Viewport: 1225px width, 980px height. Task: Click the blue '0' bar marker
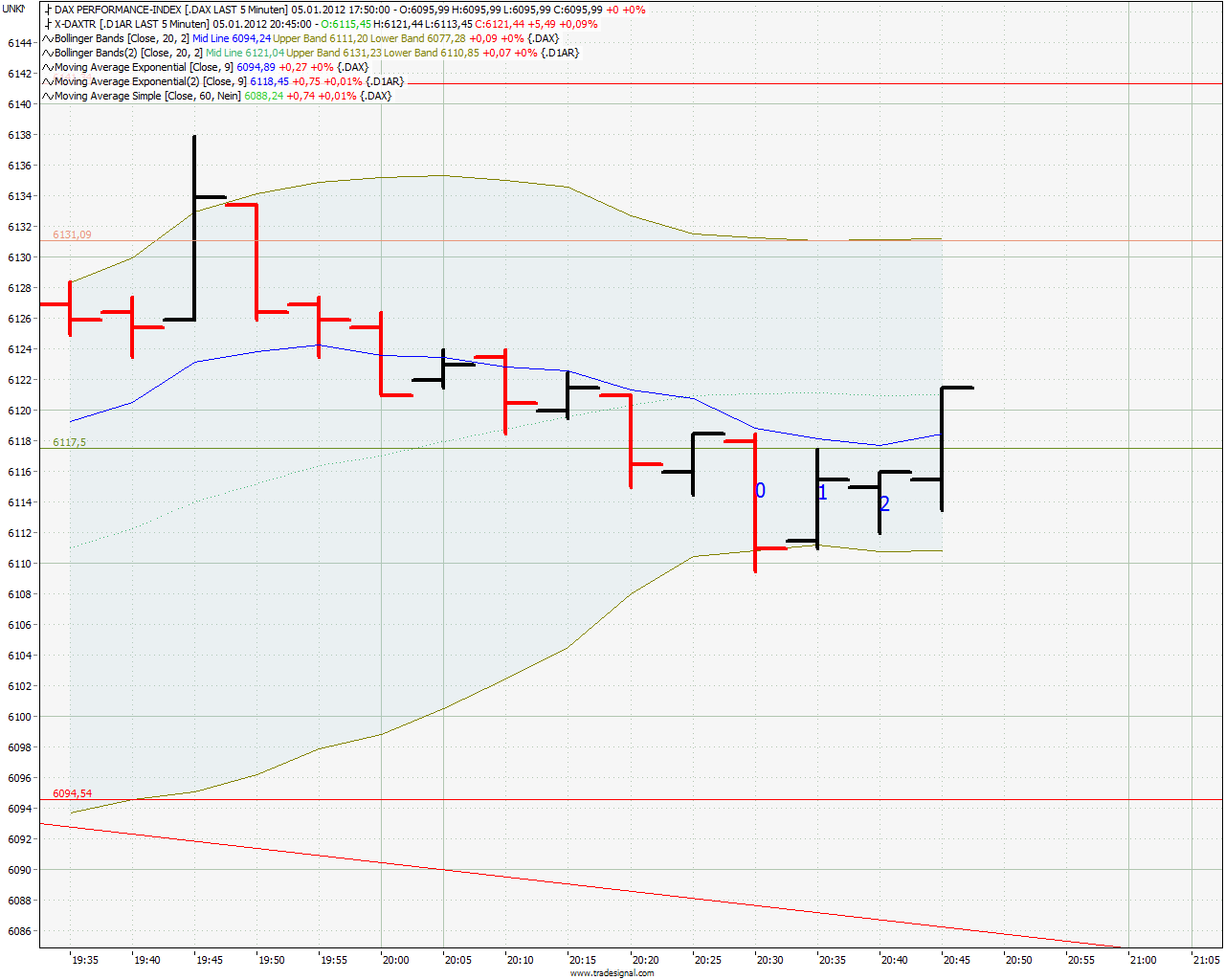[x=760, y=490]
